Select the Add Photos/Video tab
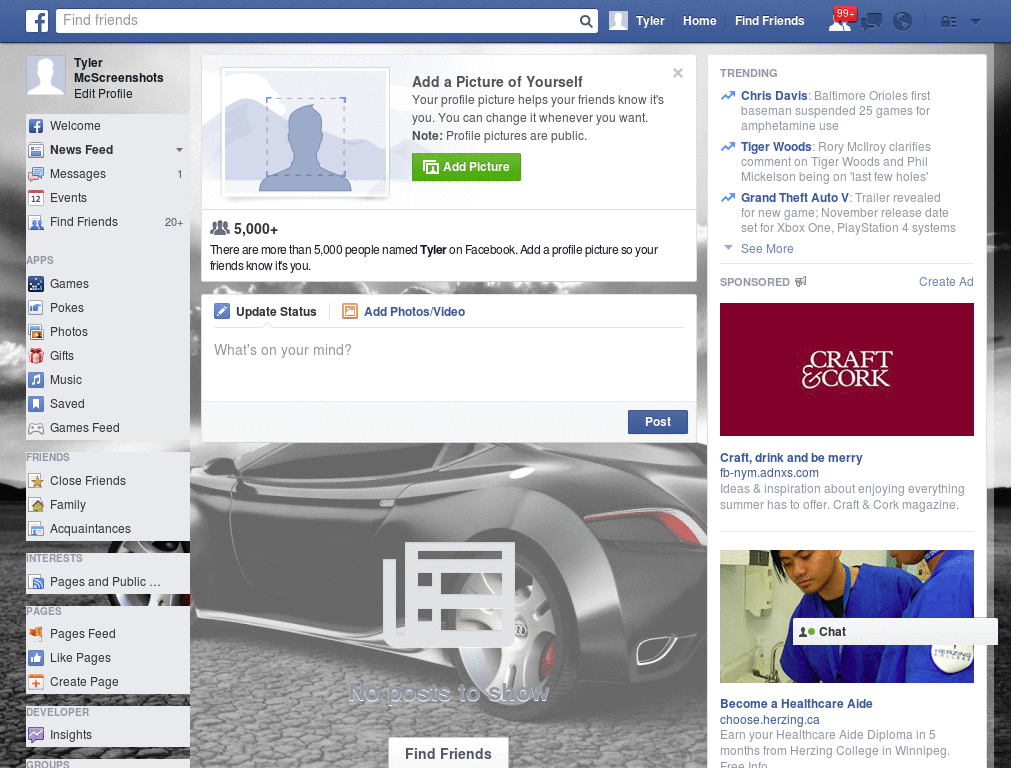This screenshot has height=768, width=1024. click(x=404, y=312)
